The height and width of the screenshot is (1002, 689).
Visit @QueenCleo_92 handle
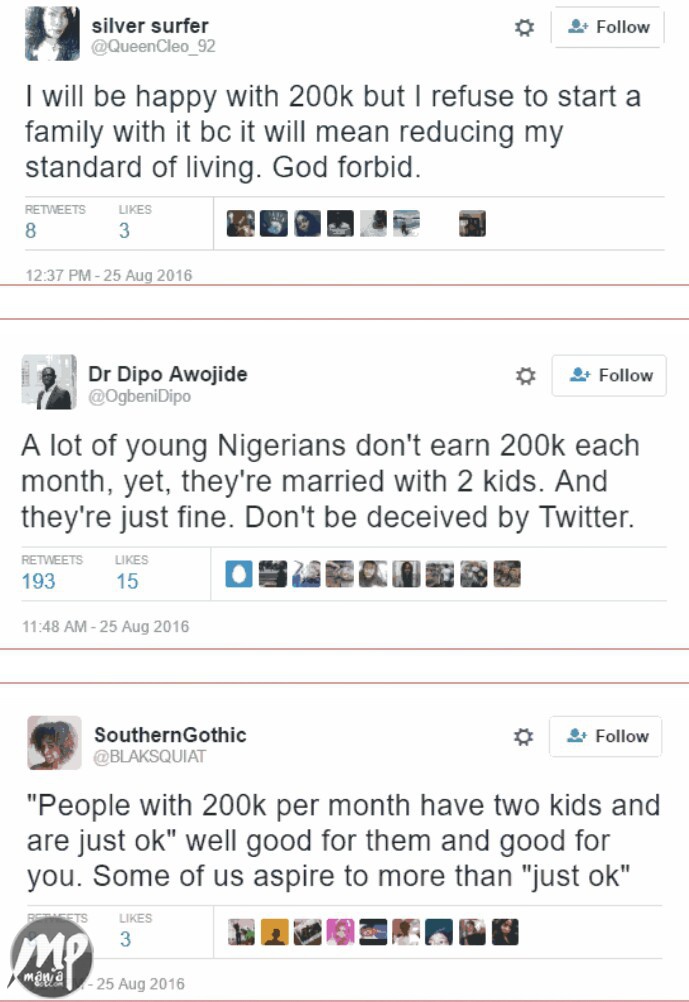pos(153,46)
